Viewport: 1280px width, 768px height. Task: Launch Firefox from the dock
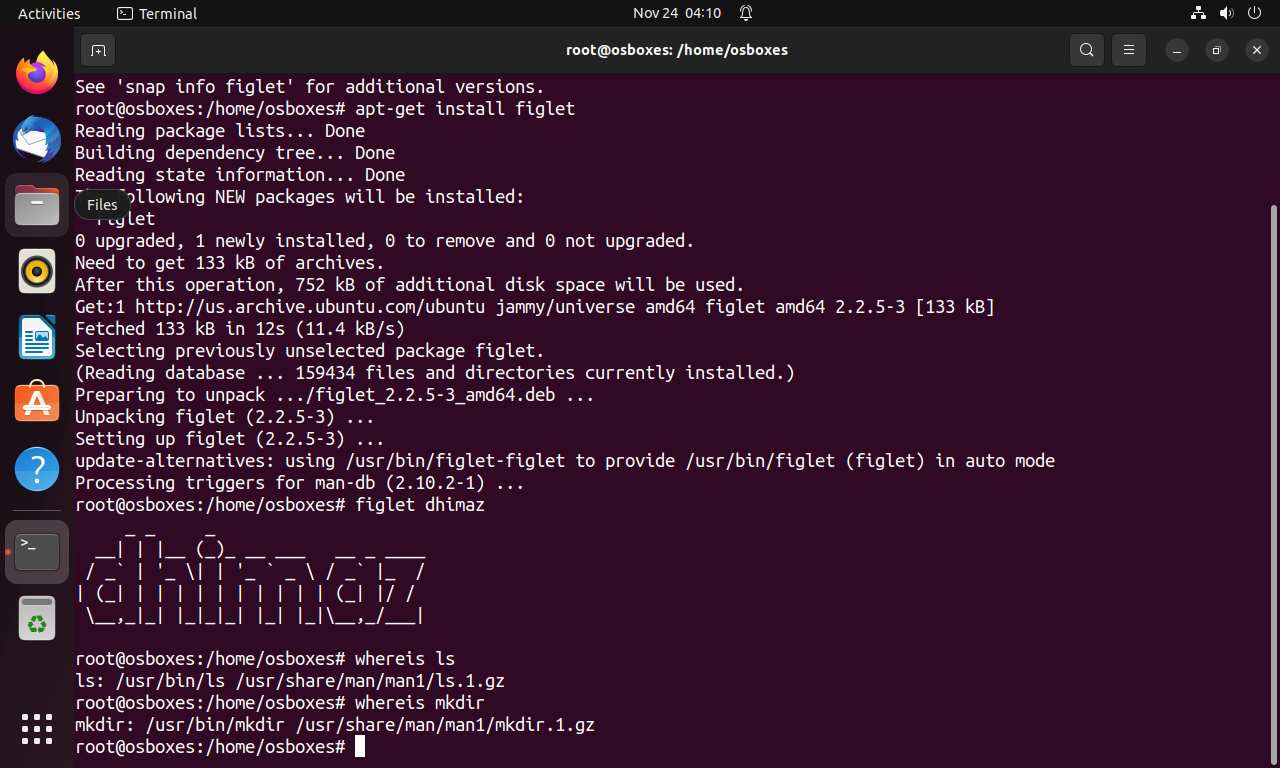37,73
